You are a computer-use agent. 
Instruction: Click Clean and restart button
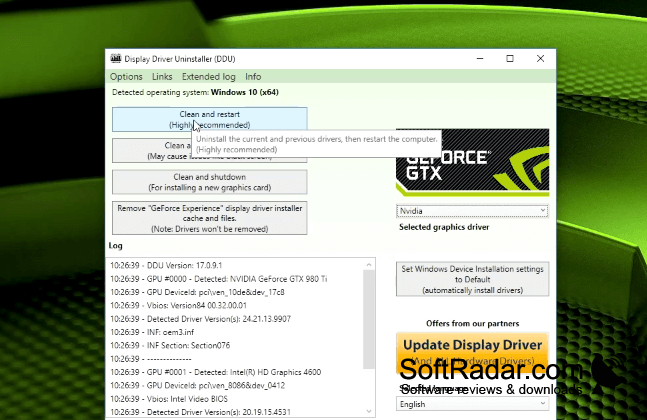click(210, 119)
